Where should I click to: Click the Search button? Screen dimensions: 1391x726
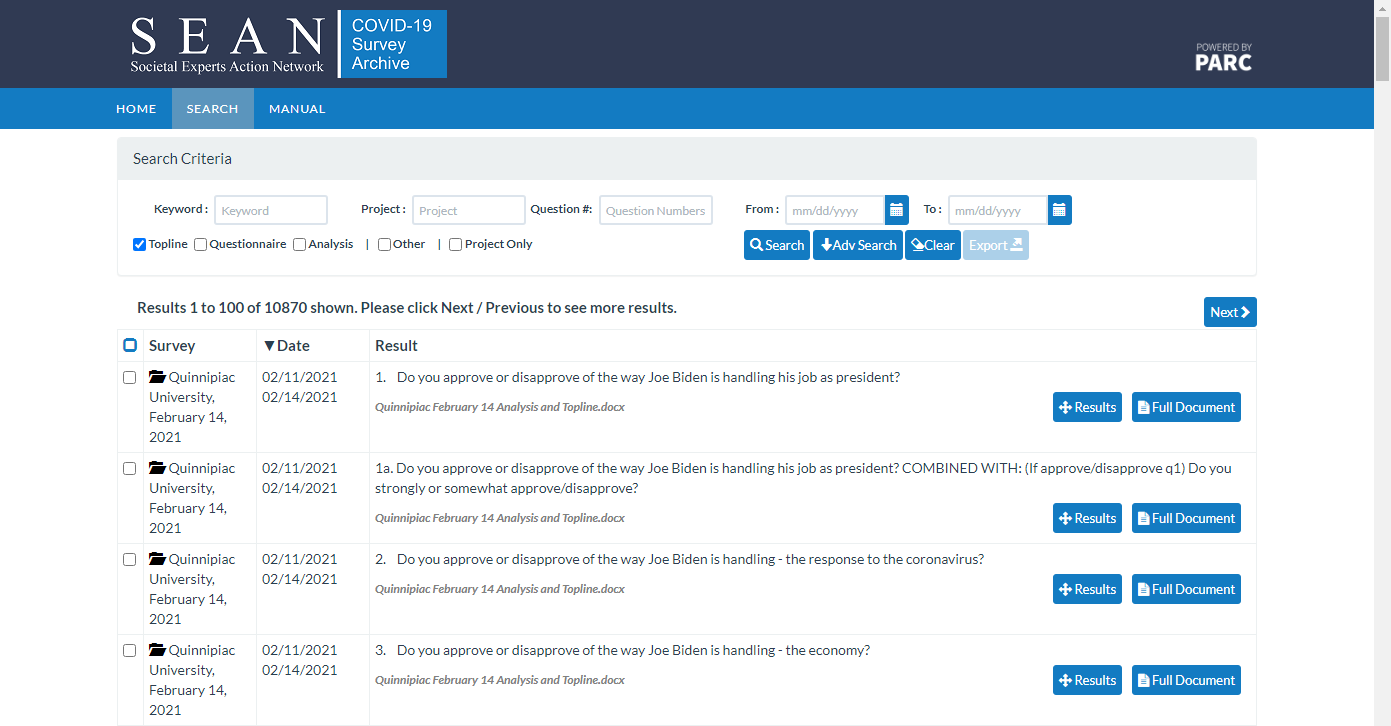(777, 245)
